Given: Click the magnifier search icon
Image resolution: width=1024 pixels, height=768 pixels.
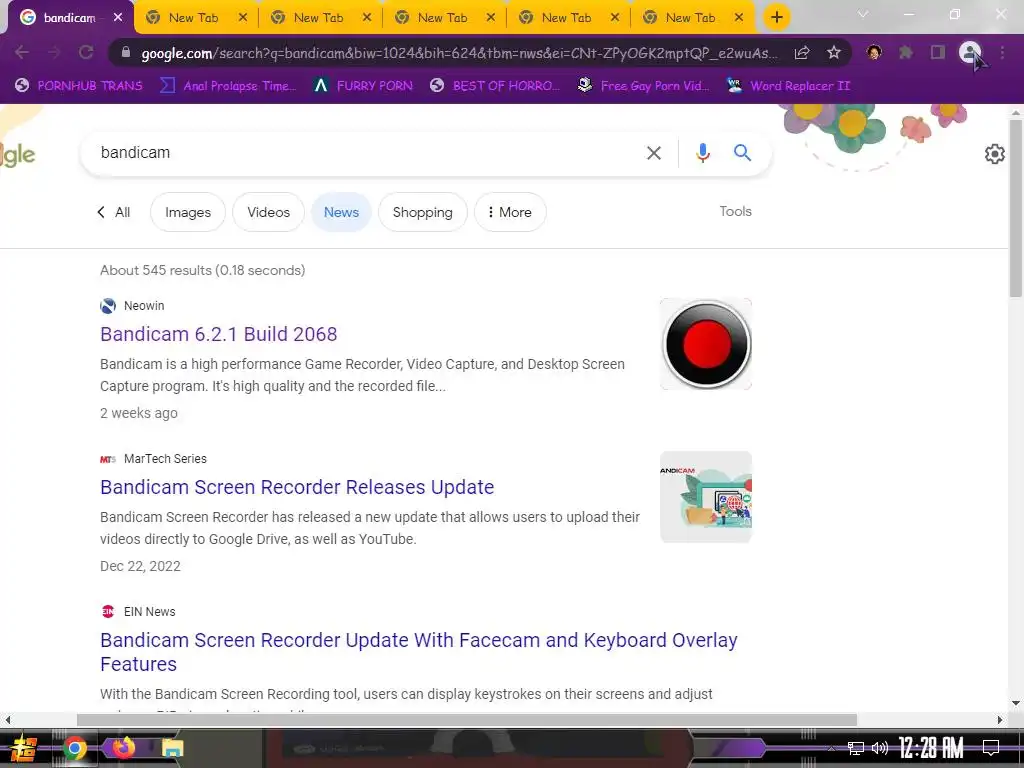Looking at the screenshot, I should tap(742, 153).
